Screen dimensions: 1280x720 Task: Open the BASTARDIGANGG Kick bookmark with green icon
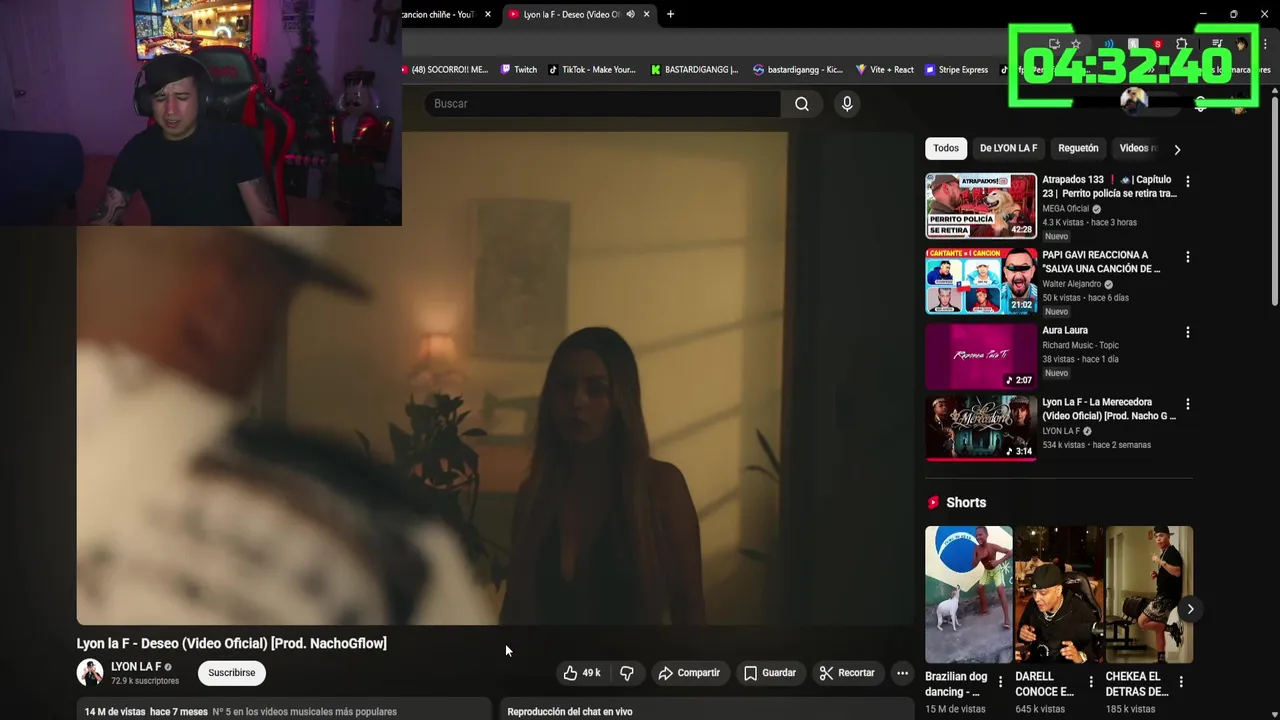(694, 70)
